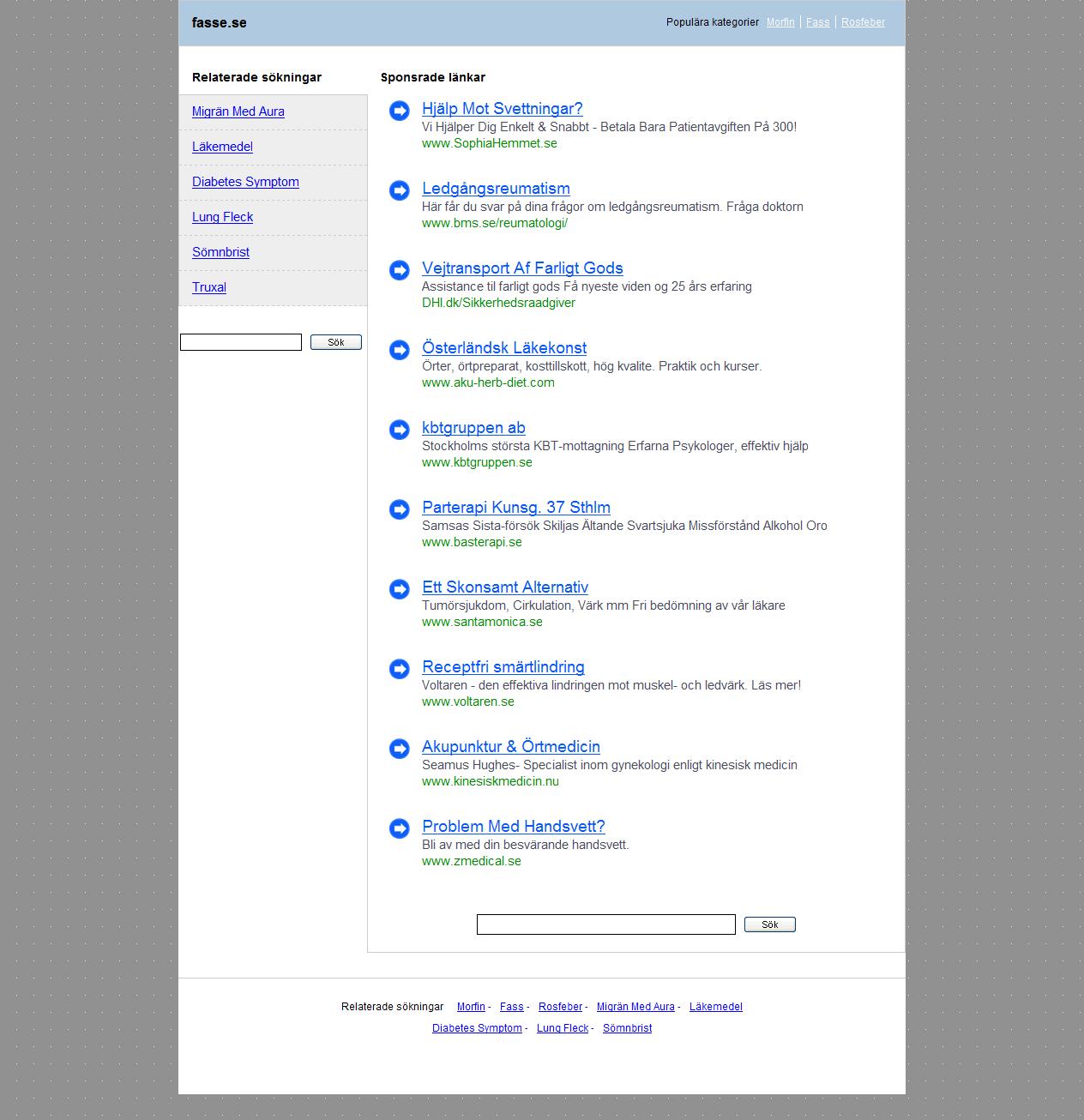
Task: Click www.kinesiskmedicin.nu URL text
Action: coord(491,781)
